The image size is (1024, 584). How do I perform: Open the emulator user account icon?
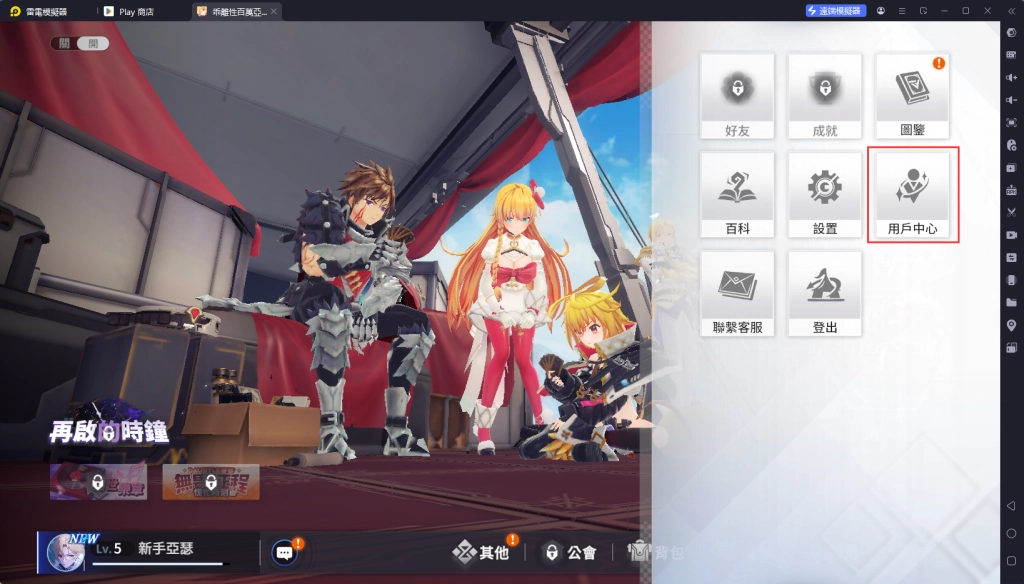click(881, 10)
